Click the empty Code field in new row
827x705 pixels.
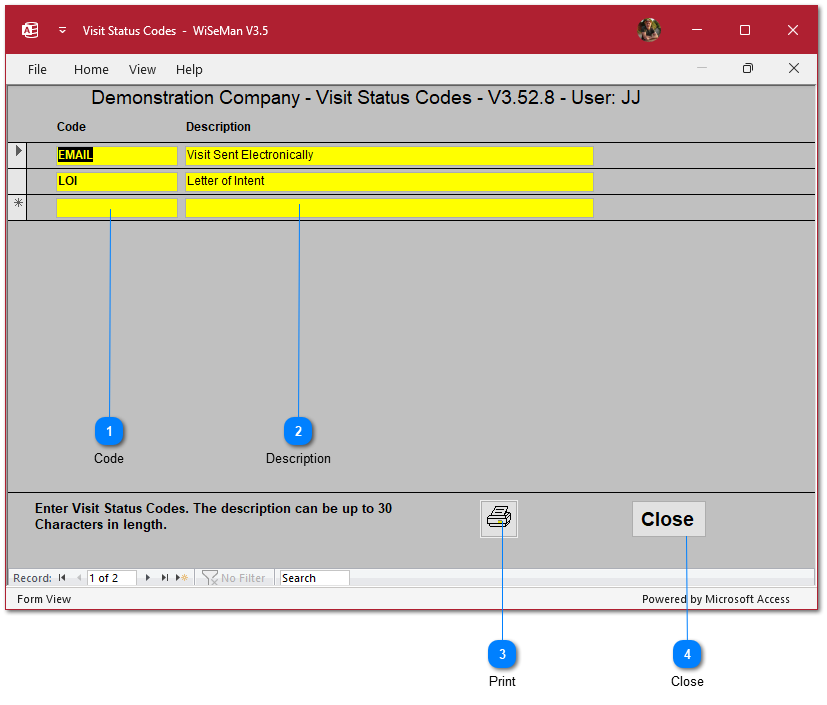coord(117,208)
